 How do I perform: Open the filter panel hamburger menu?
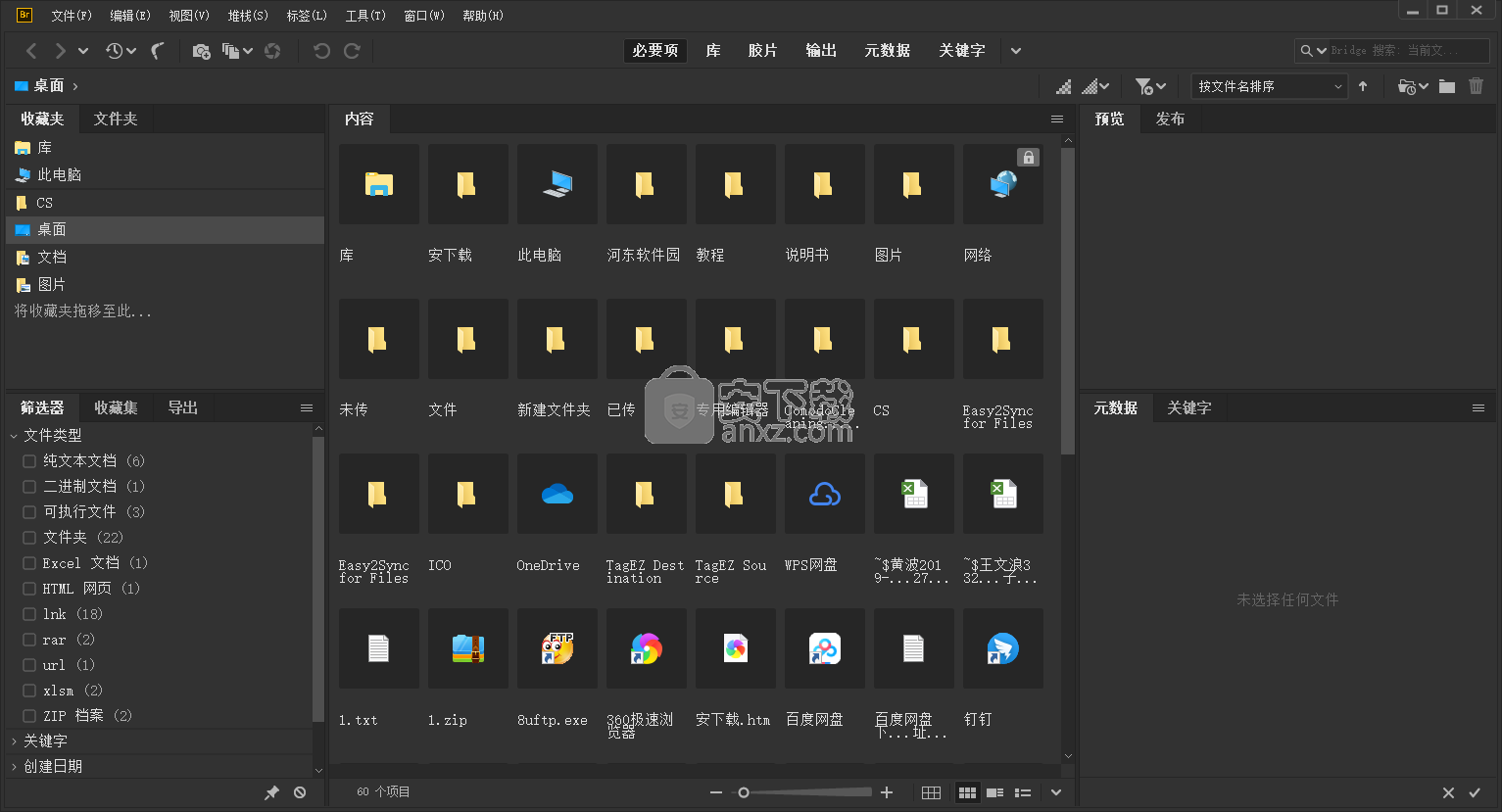[307, 407]
